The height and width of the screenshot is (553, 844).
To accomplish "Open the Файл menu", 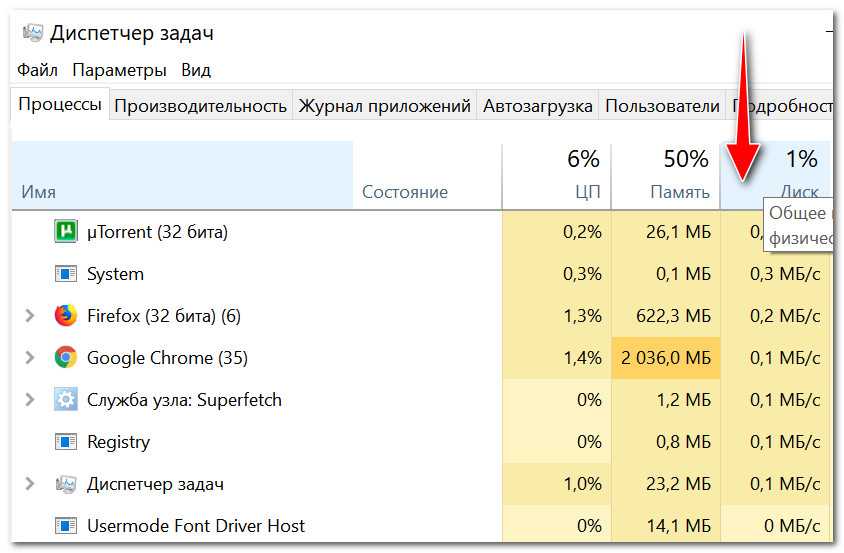I will point(37,70).
